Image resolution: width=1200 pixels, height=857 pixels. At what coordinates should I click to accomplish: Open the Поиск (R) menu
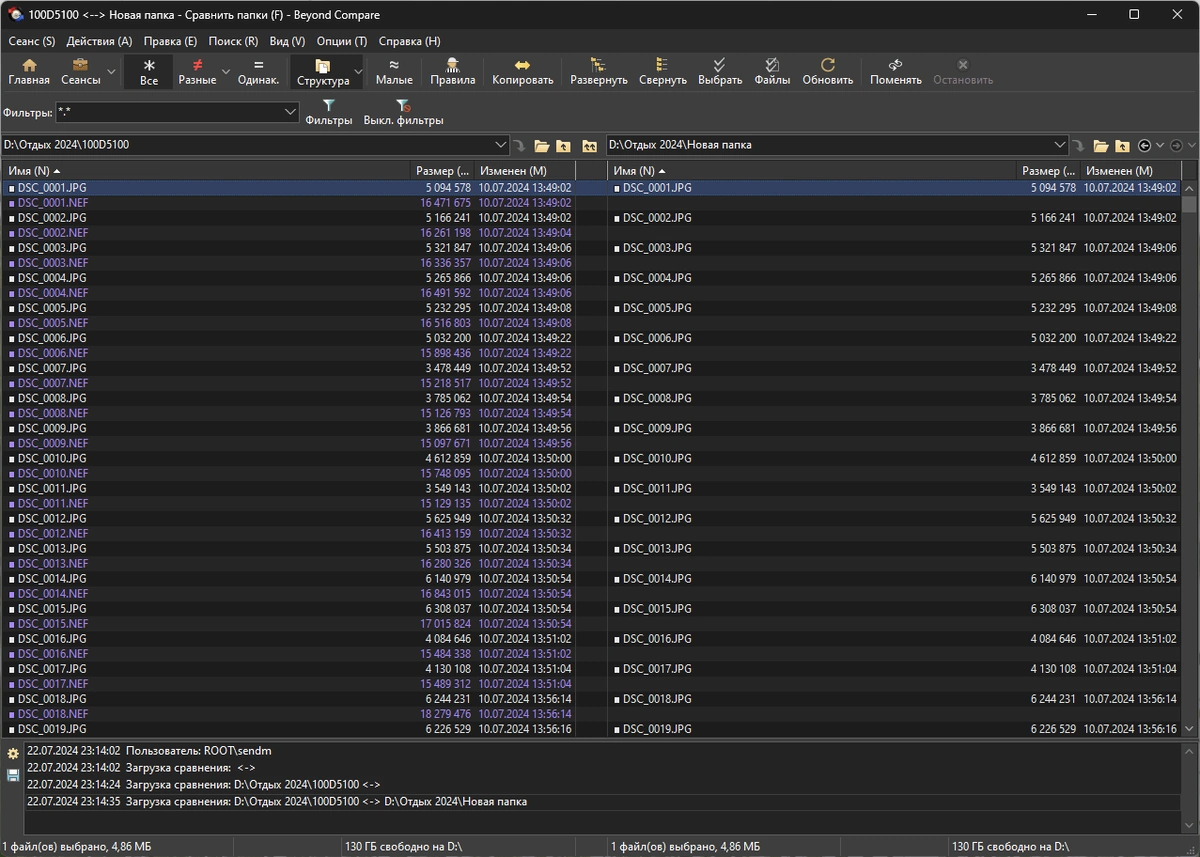tap(233, 41)
